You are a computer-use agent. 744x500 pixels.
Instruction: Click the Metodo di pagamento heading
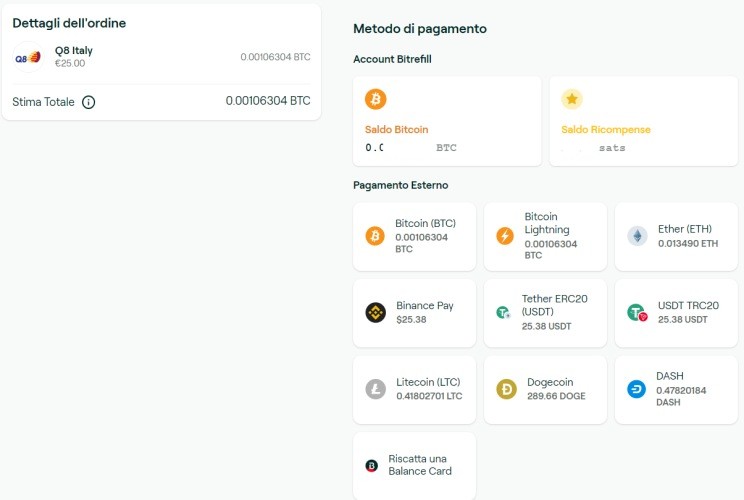tap(420, 28)
